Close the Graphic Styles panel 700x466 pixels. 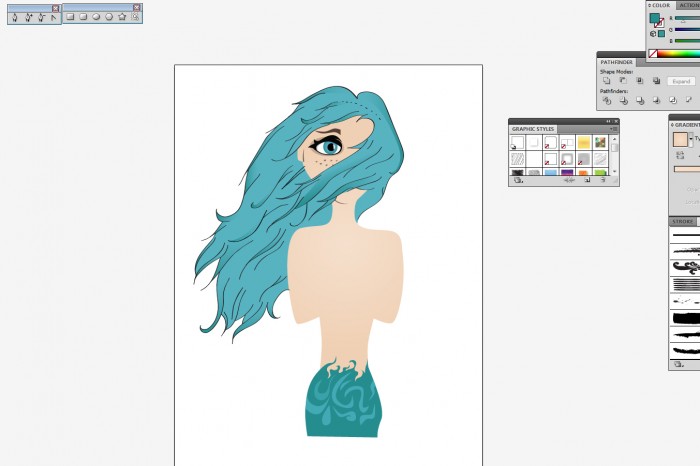[x=616, y=121]
